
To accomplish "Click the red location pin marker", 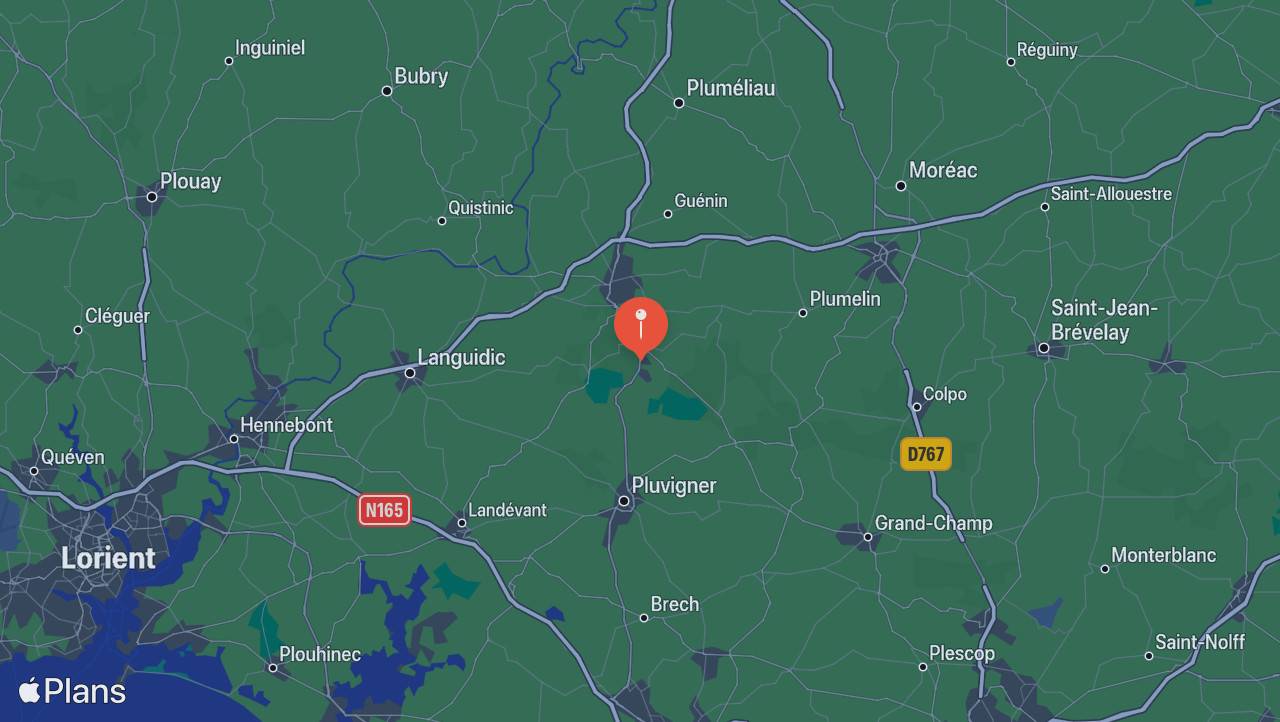I will [x=641, y=327].
